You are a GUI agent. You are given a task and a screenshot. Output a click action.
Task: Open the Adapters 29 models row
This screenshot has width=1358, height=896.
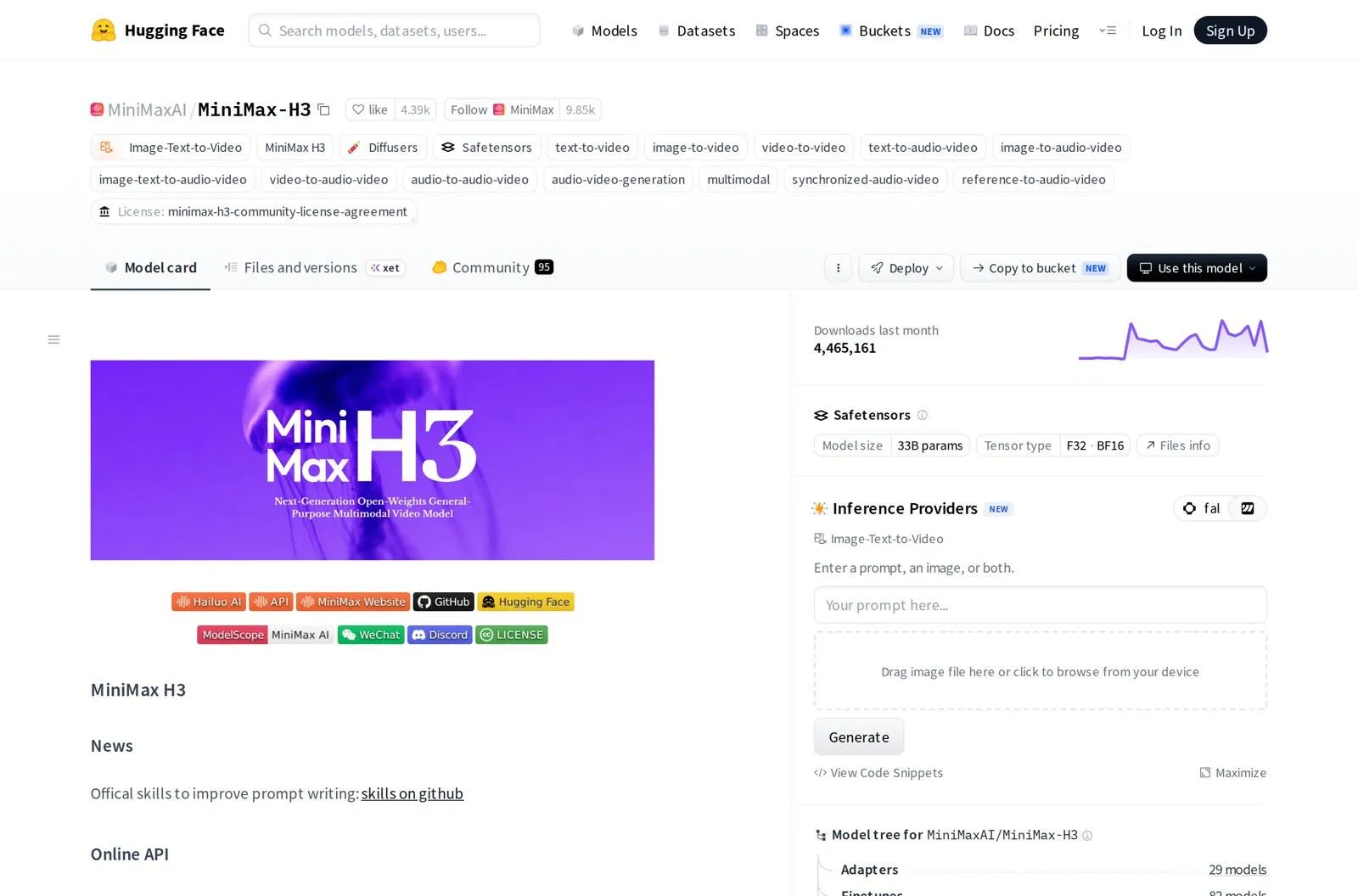point(1053,870)
